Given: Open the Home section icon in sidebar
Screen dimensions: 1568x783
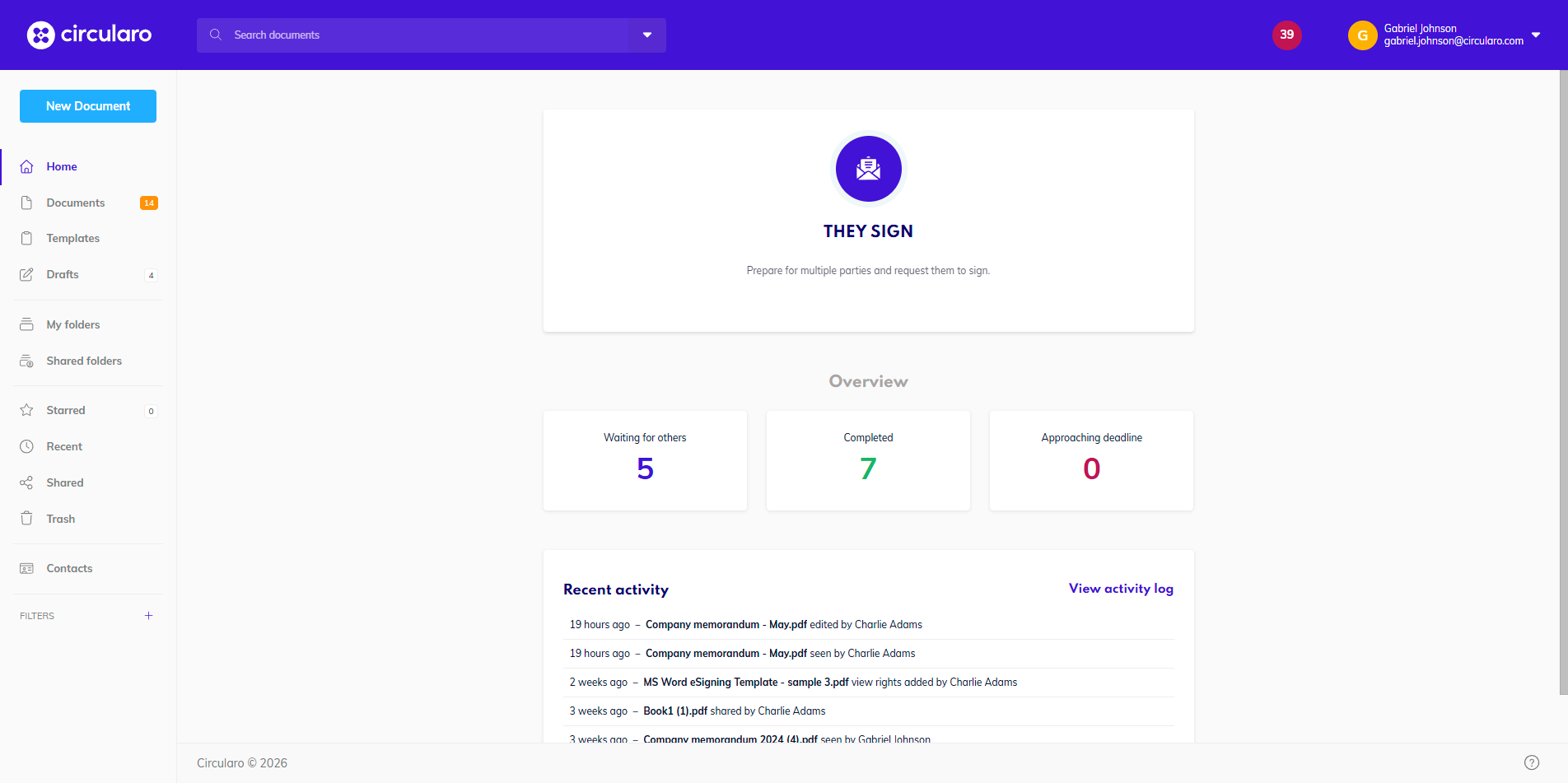Looking at the screenshot, I should pos(27,166).
